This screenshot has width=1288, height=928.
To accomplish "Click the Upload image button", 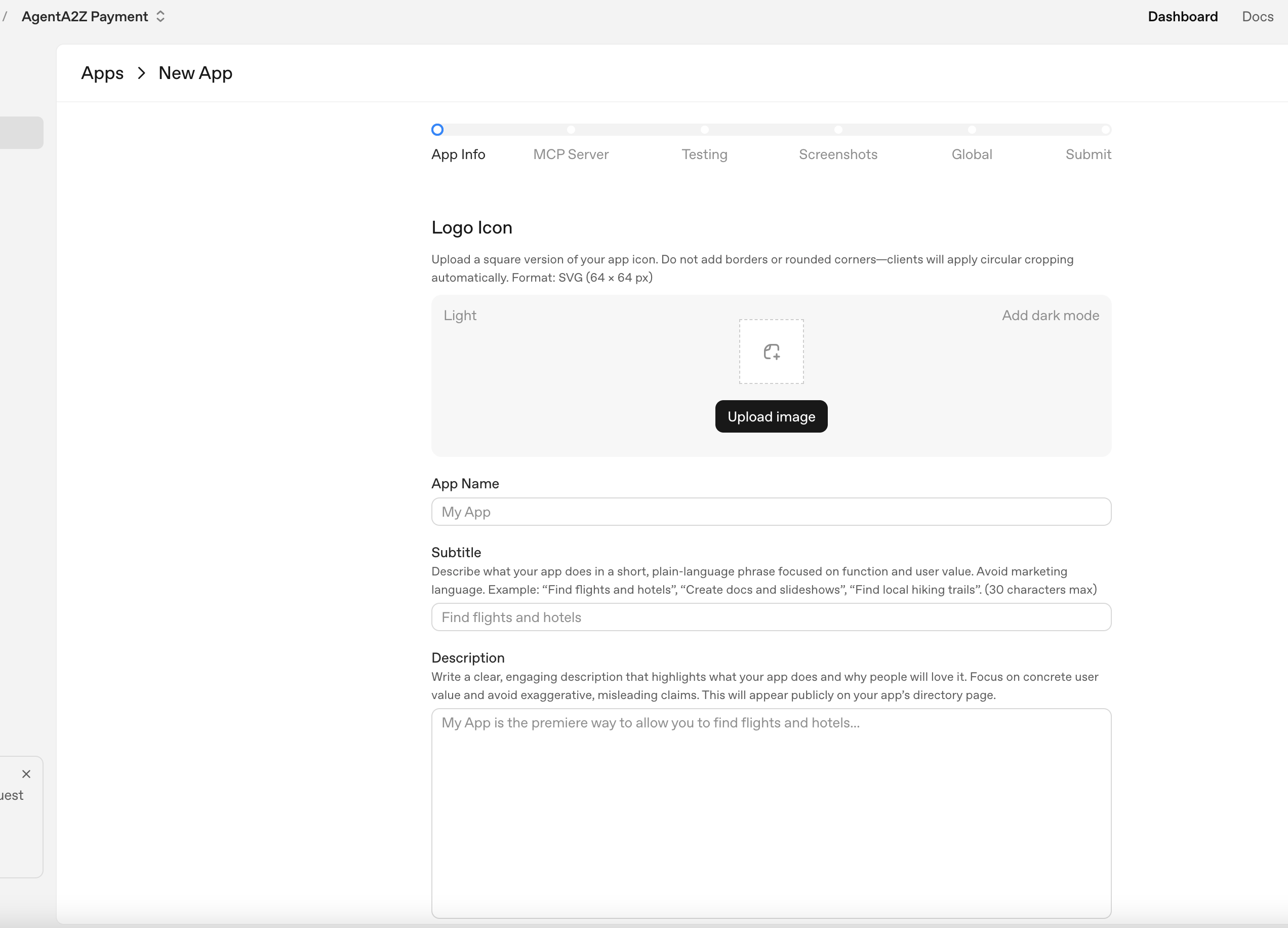I will pyautogui.click(x=771, y=416).
